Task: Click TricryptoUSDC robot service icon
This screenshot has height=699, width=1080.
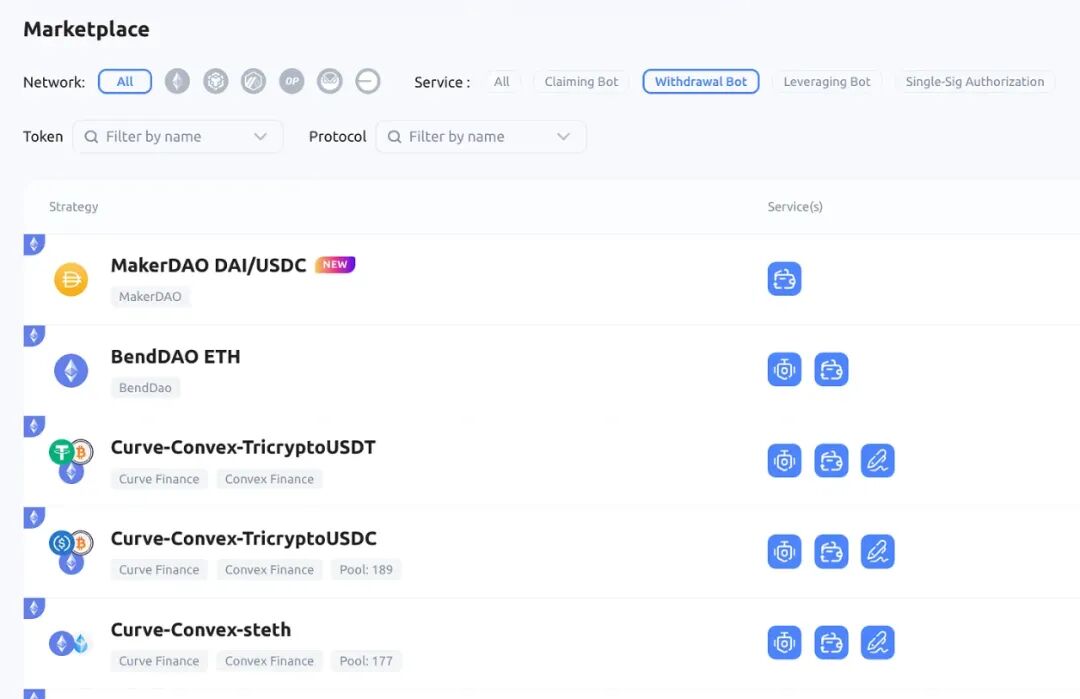Action: click(785, 552)
